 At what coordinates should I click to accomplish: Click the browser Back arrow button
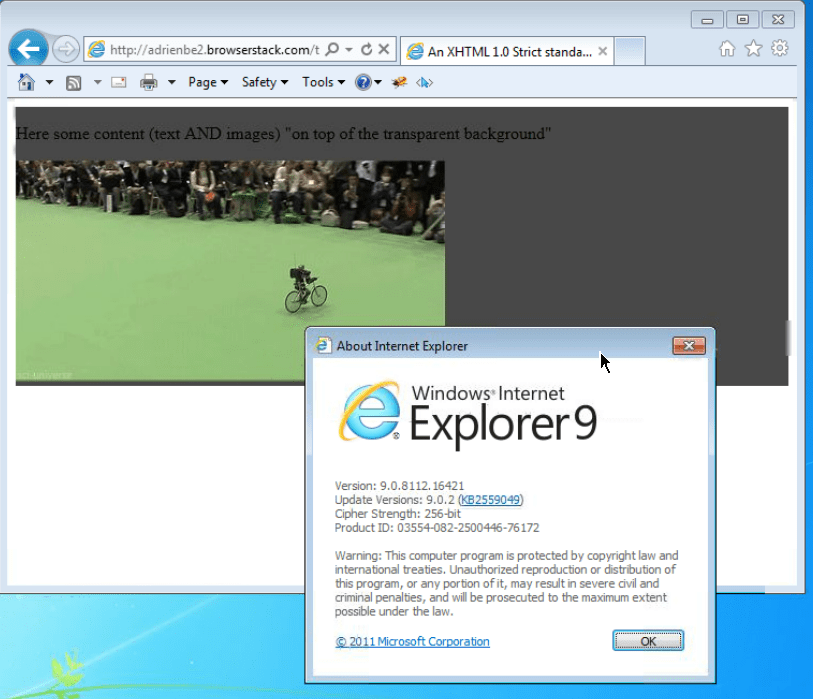[x=29, y=49]
